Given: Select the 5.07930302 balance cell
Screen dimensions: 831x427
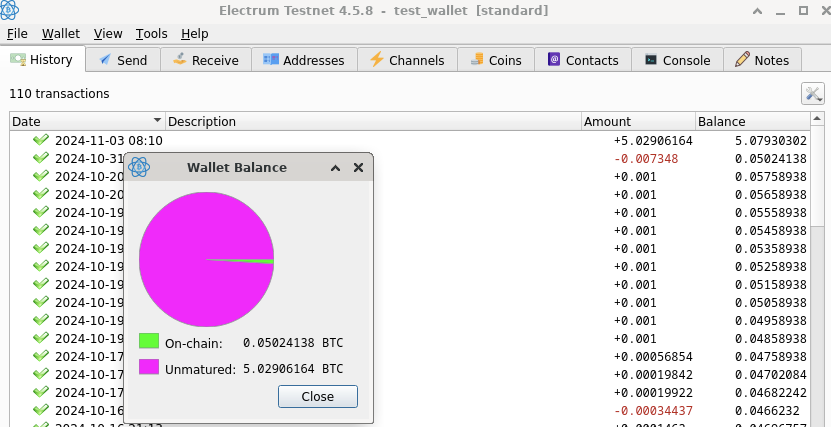Looking at the screenshot, I should point(771,141).
